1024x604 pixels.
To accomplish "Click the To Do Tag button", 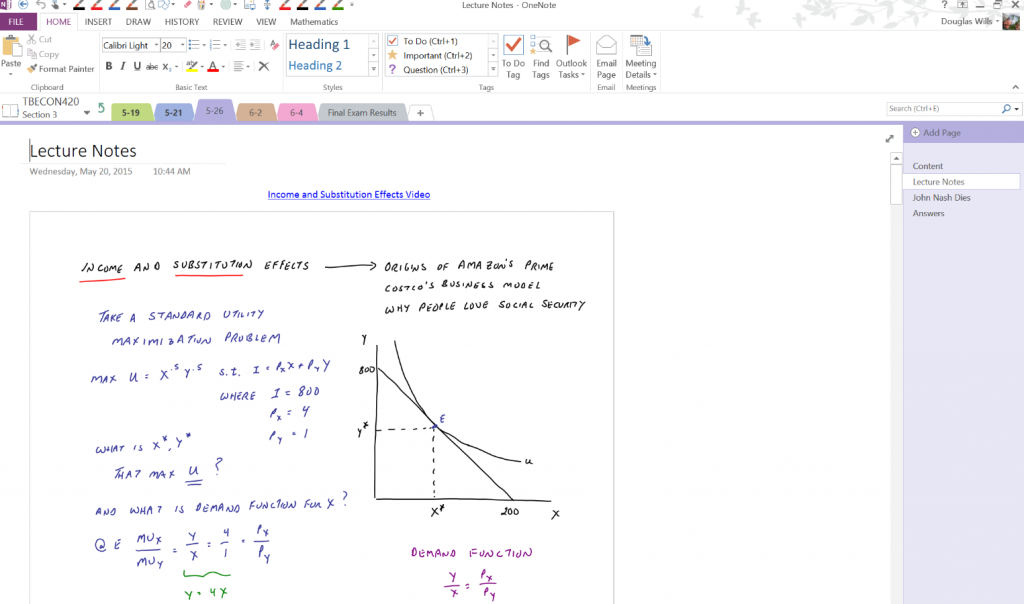I will (x=513, y=56).
